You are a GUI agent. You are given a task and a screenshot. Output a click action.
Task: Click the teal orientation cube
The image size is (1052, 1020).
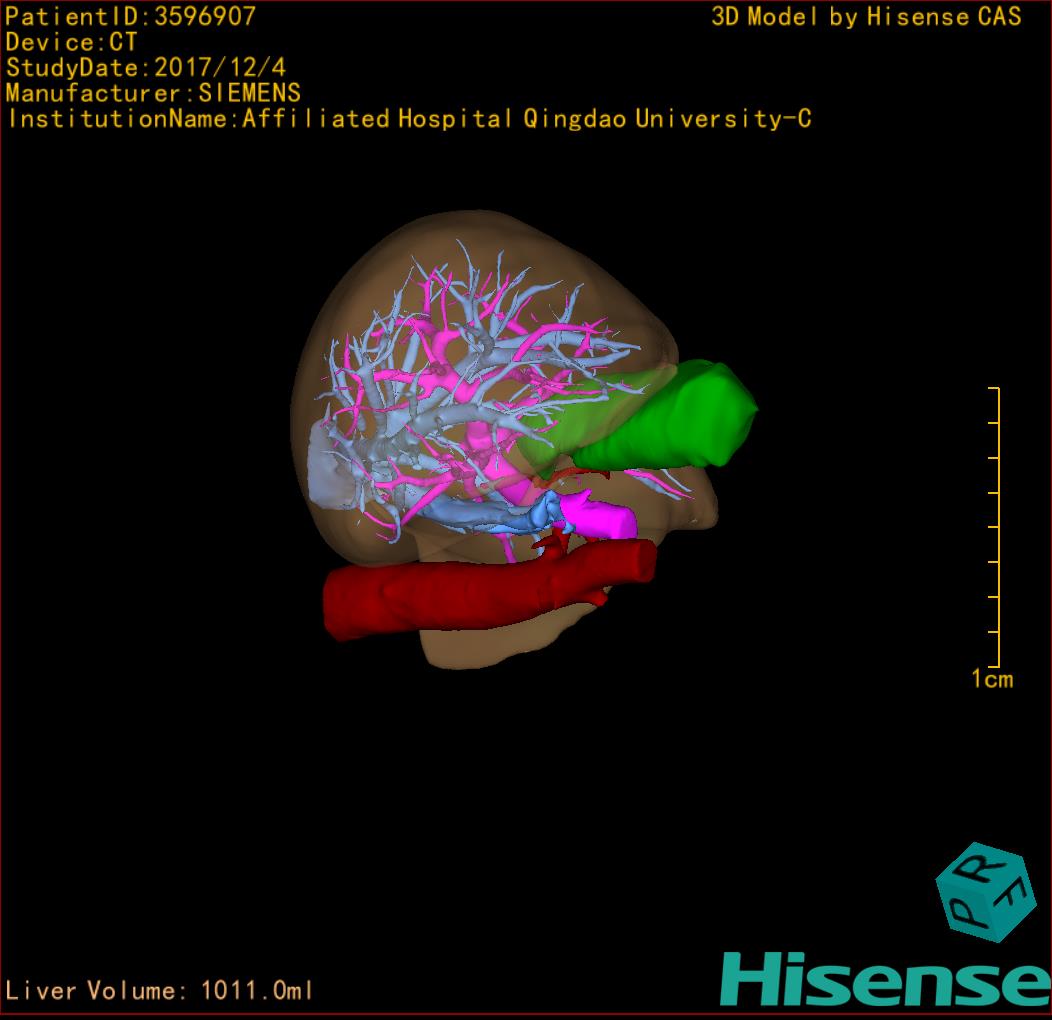pos(986,892)
